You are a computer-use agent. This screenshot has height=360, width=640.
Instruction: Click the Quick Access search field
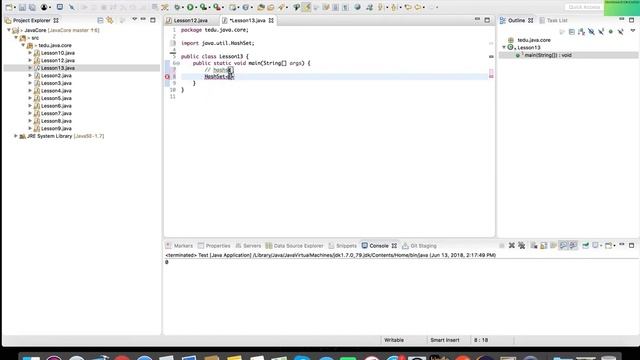tap(584, 7)
